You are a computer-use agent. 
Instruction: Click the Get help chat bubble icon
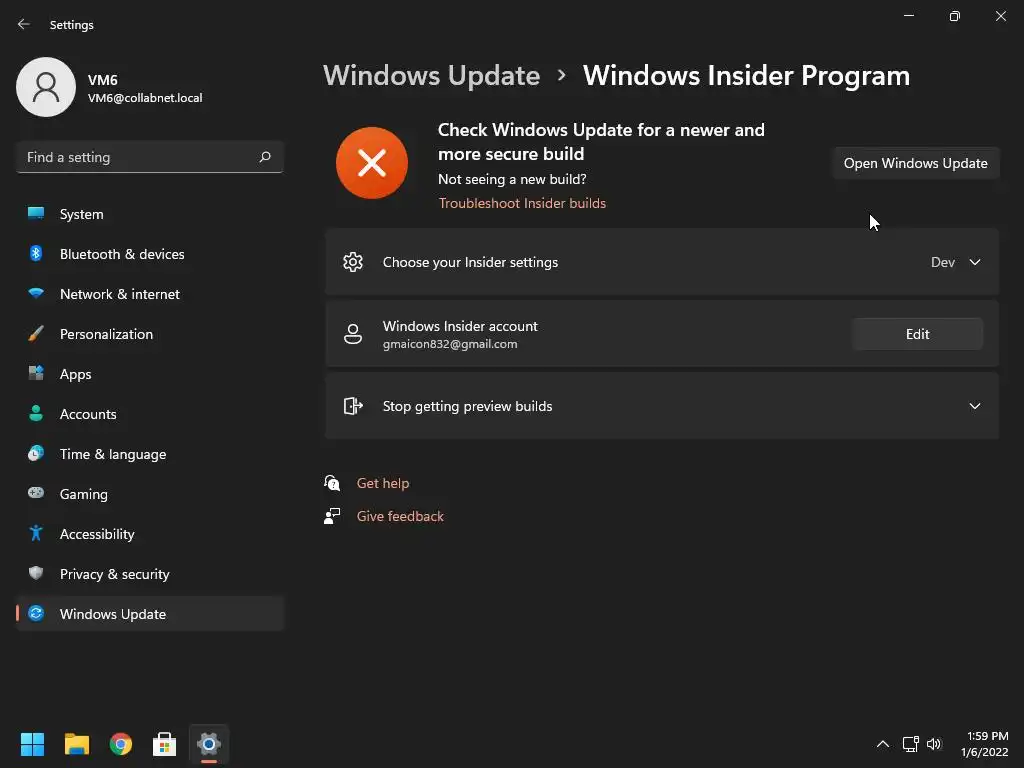coord(332,483)
